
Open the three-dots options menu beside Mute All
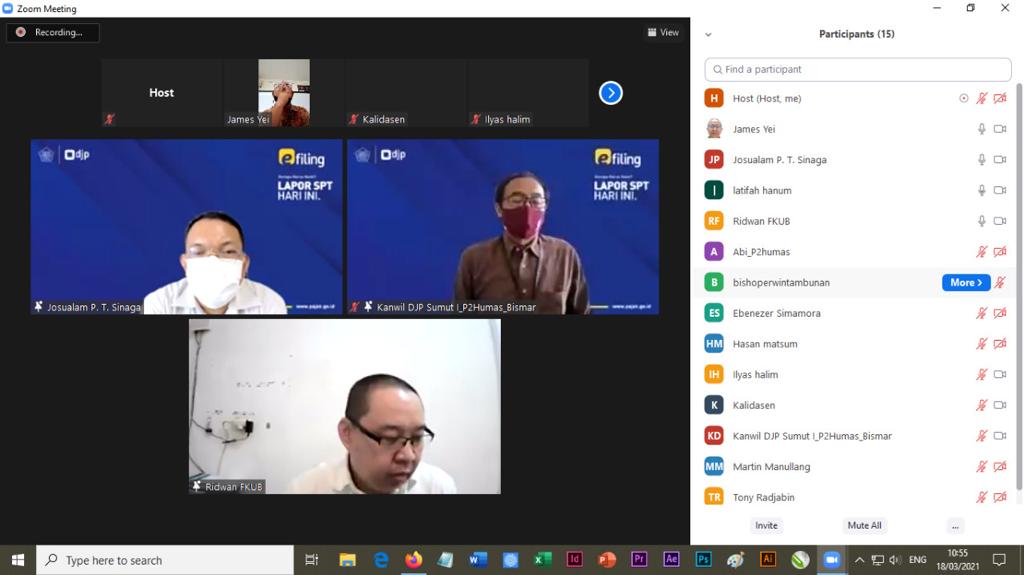click(x=955, y=525)
